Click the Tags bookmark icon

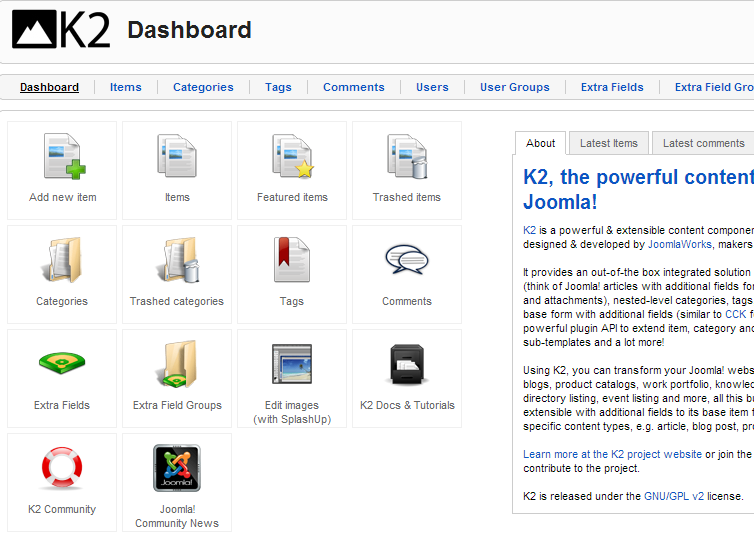(292, 260)
